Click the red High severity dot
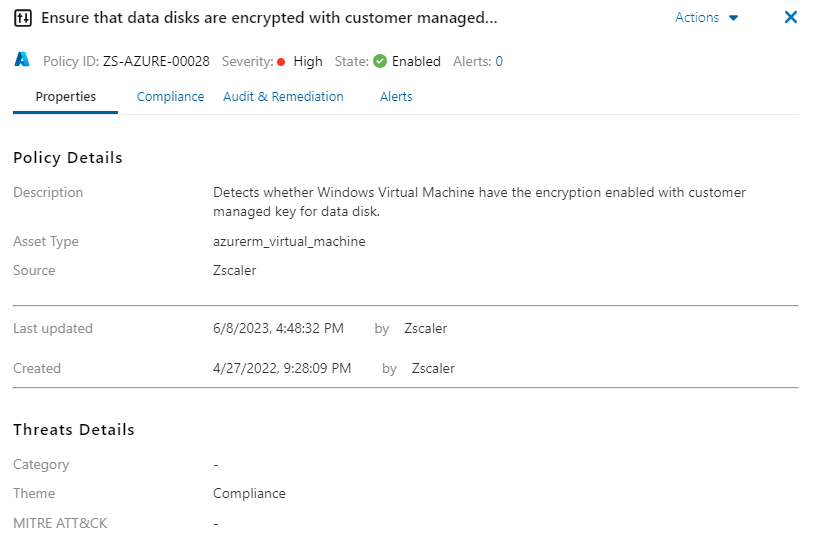 click(281, 61)
